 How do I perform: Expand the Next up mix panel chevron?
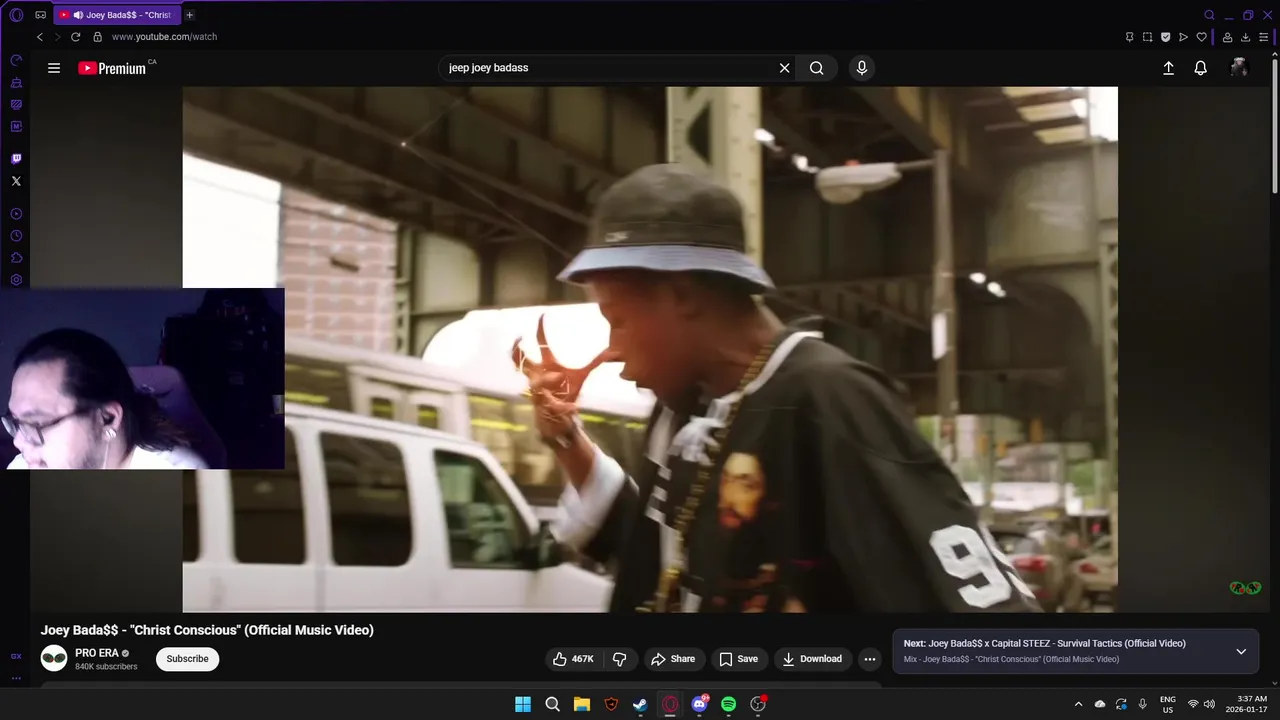point(1241,651)
